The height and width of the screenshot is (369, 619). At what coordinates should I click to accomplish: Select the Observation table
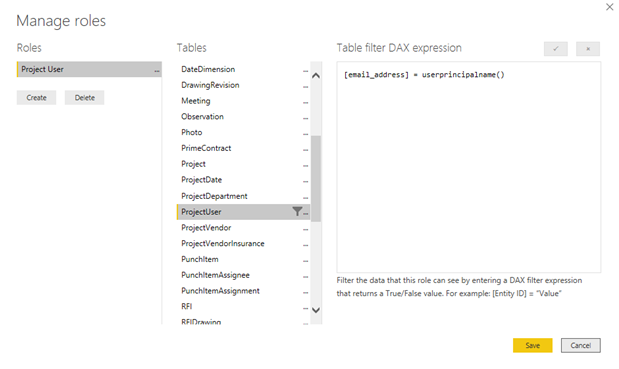(243, 116)
